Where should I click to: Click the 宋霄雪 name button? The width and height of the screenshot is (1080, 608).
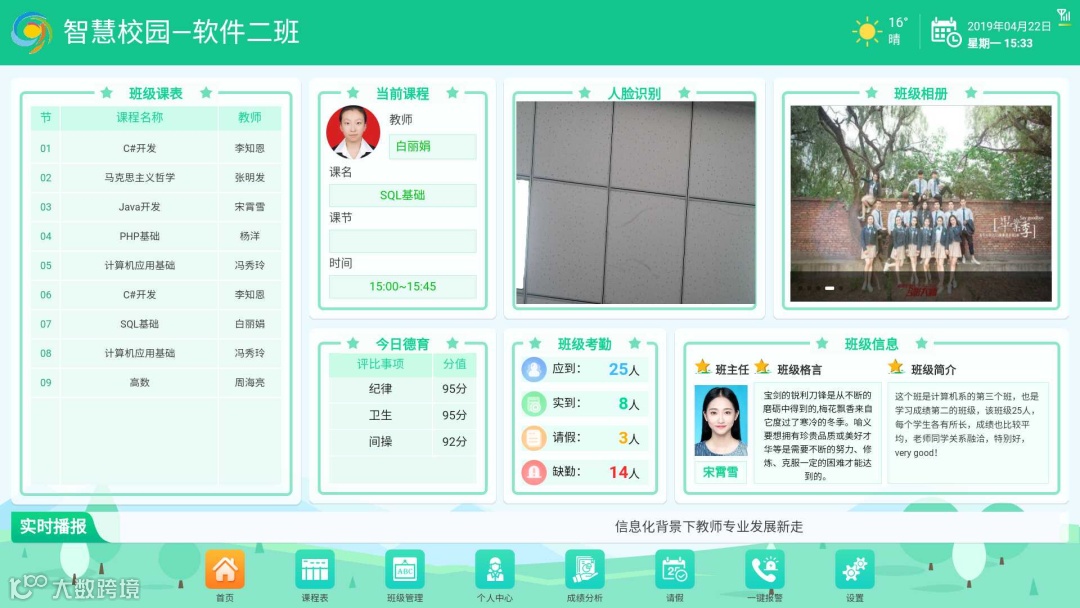(721, 472)
